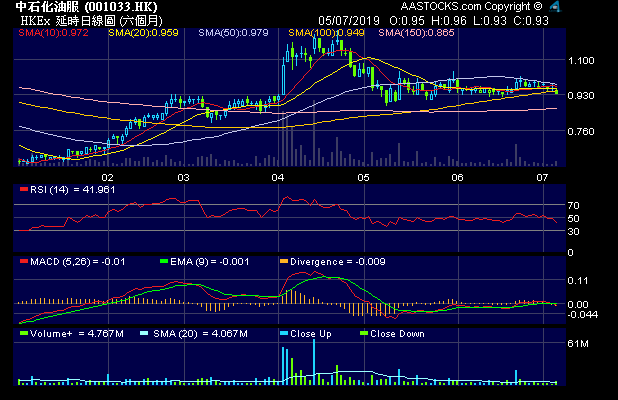The height and width of the screenshot is (400, 618).
Task: Click the SMA(150):0.865 legend label
Action: [x=416, y=33]
